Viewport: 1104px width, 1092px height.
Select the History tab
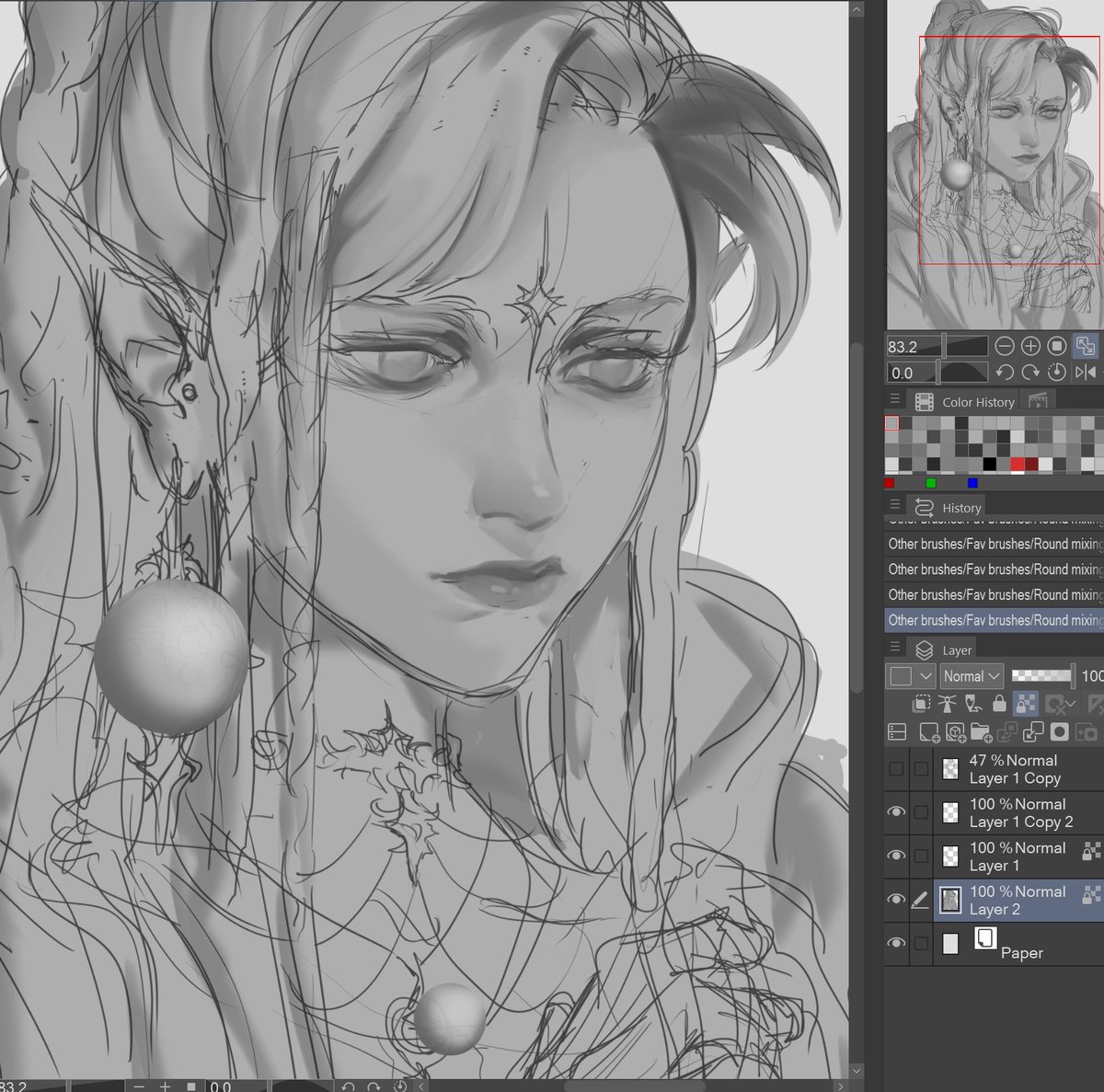coord(948,507)
